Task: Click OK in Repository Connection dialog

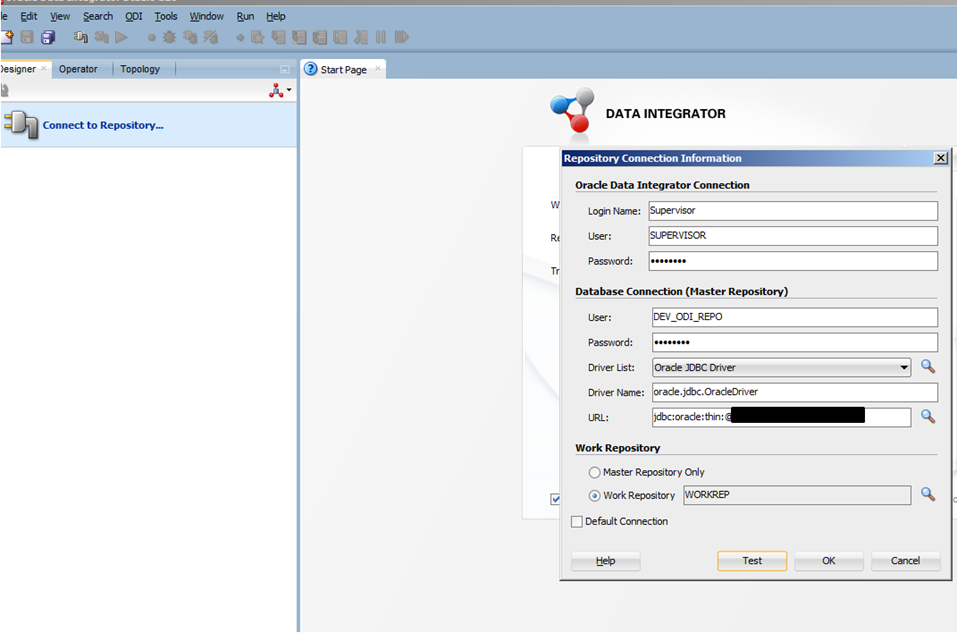Action: [x=828, y=561]
